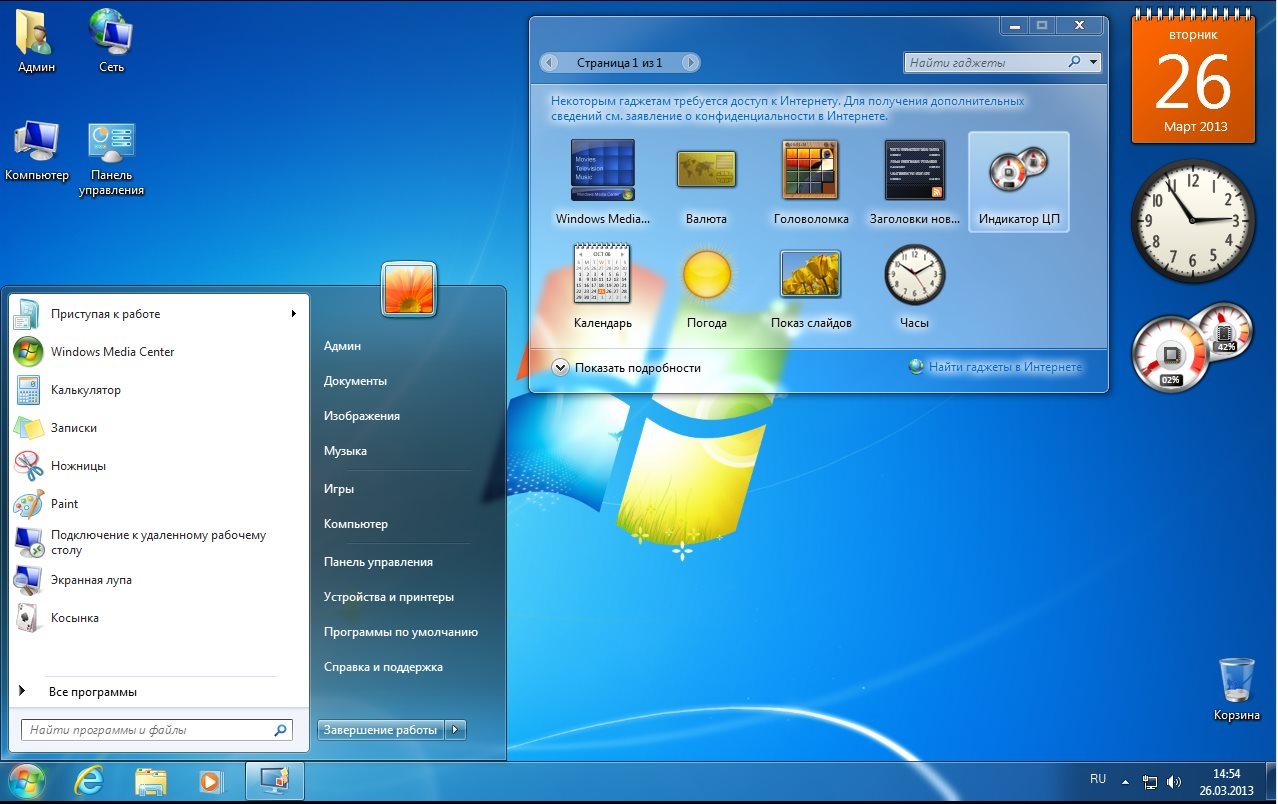This screenshot has width=1278, height=804.
Task: Open Панель управления from Start menu
Action: 378,561
